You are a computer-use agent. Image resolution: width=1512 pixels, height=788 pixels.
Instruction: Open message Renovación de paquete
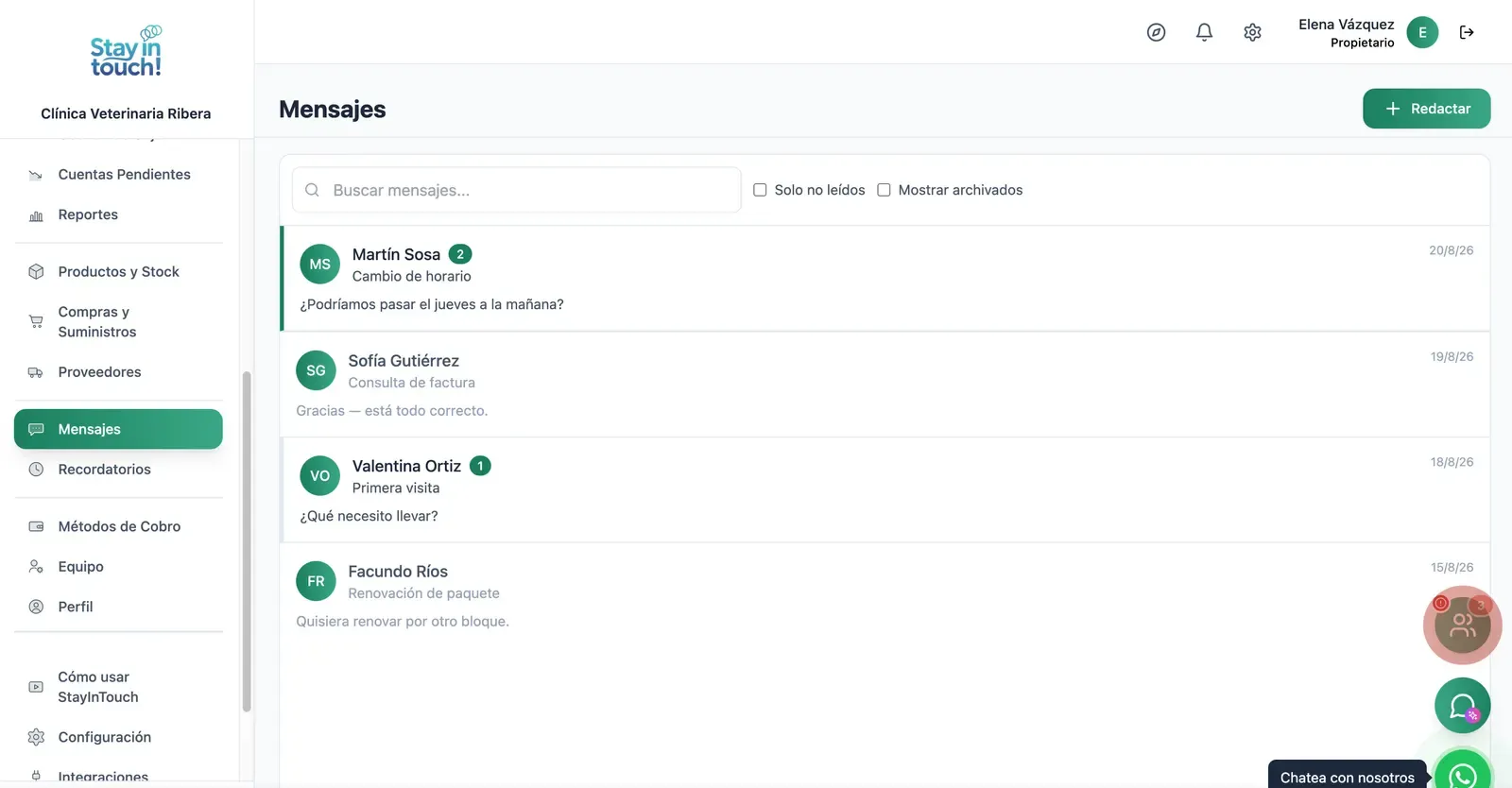coord(885,595)
